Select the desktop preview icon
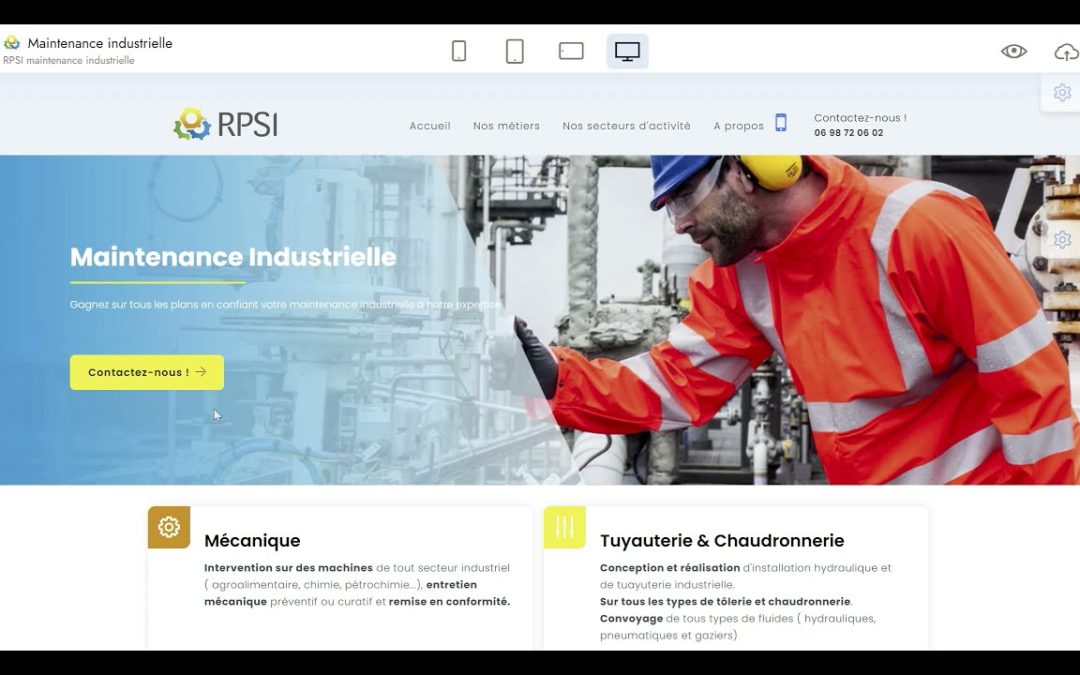The width and height of the screenshot is (1080, 675). (627, 50)
